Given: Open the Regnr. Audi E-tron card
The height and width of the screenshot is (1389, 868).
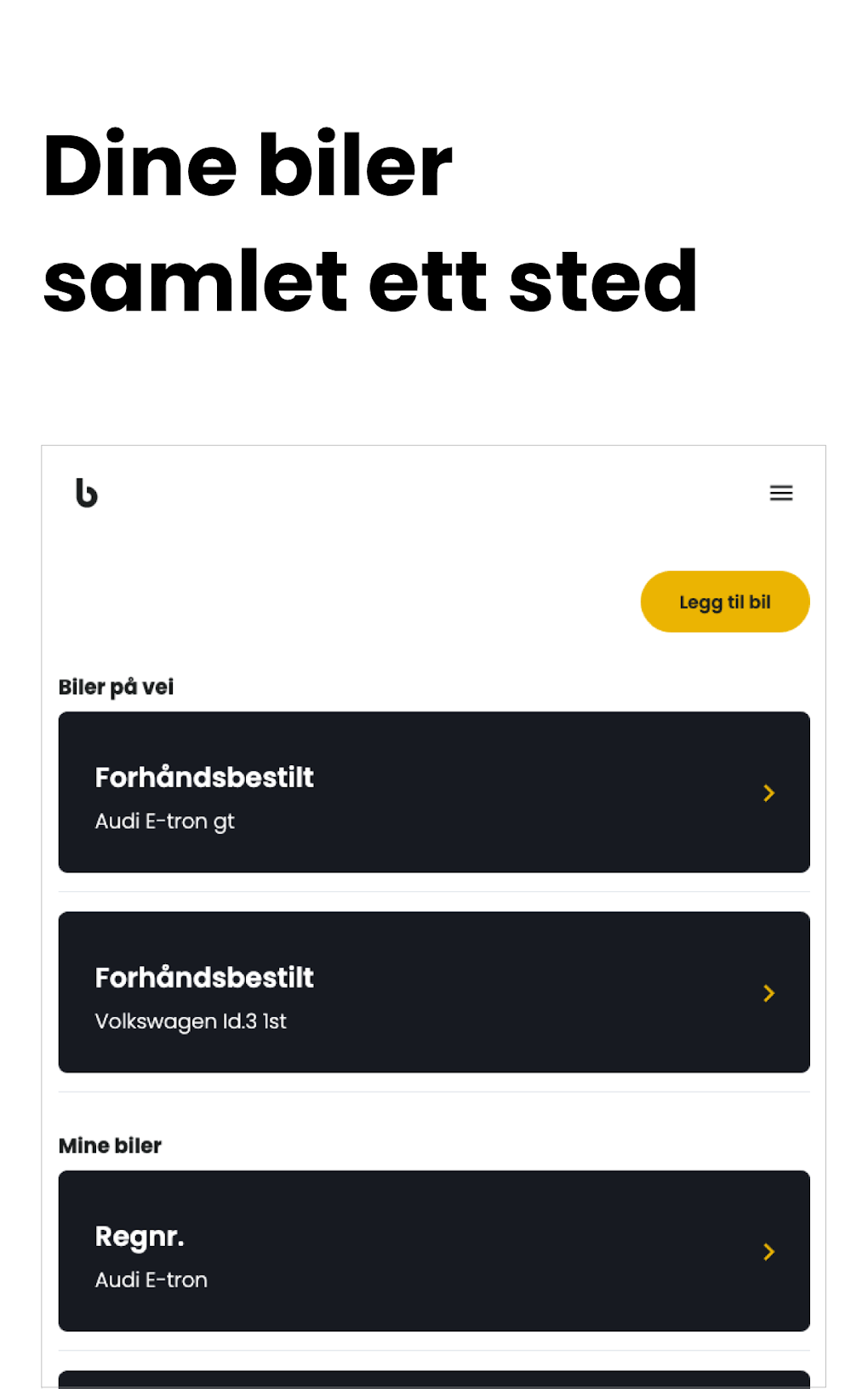Looking at the screenshot, I should click(x=433, y=1251).
